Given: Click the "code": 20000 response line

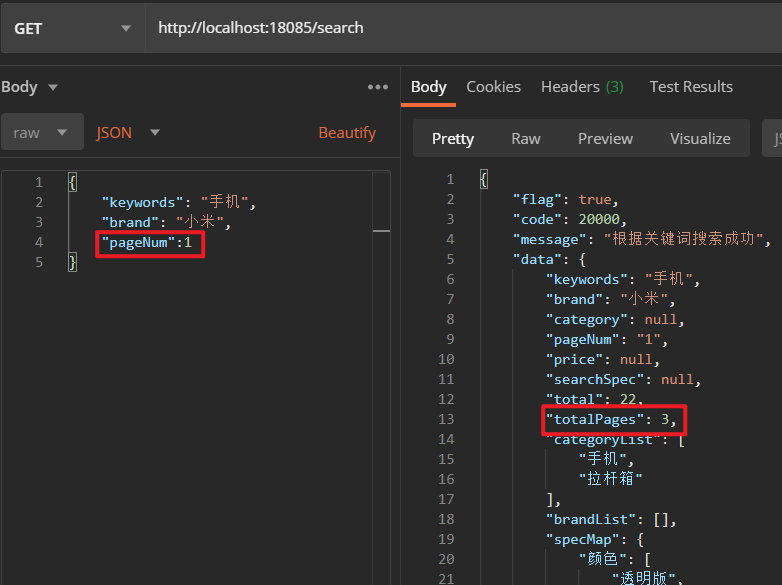Looking at the screenshot, I should click(570, 220).
